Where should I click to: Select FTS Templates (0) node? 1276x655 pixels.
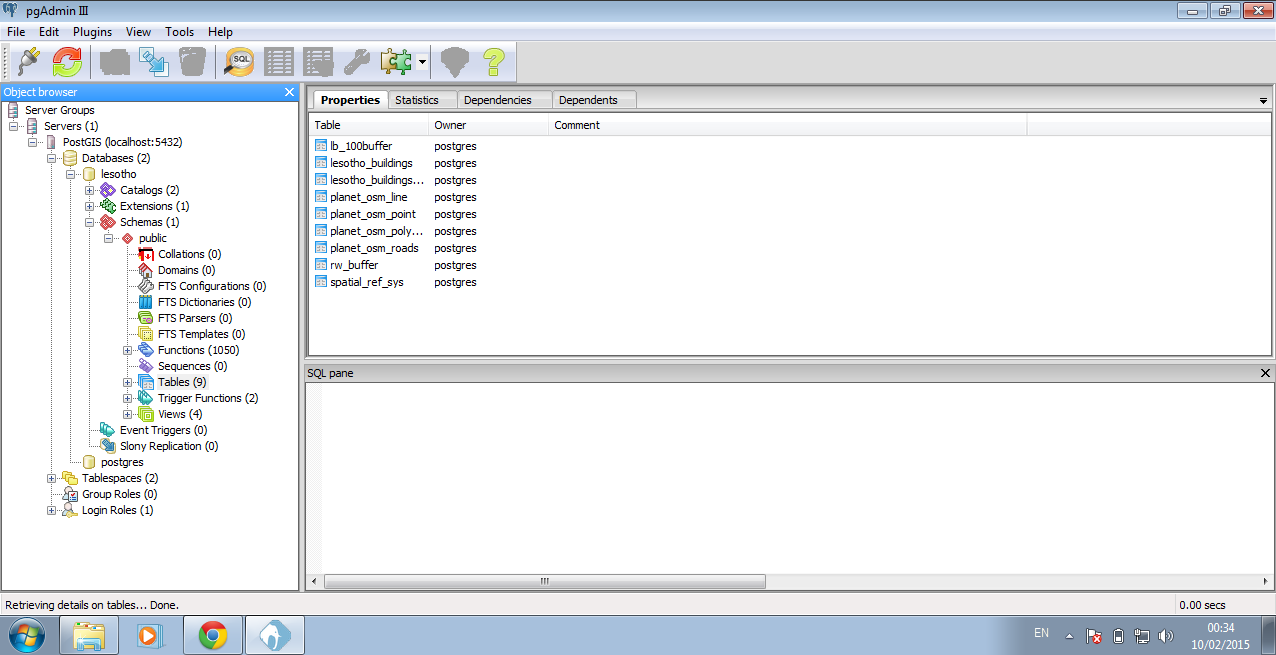(201, 334)
